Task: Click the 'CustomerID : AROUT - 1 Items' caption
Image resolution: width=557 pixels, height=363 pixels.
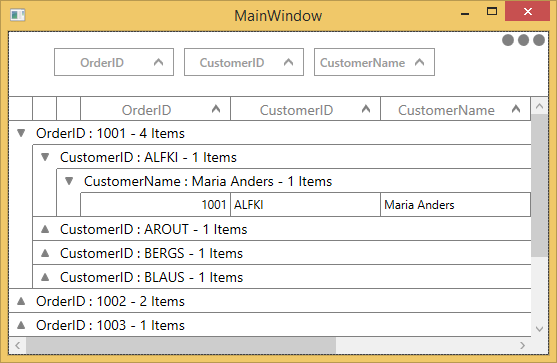Action: [x=153, y=229]
